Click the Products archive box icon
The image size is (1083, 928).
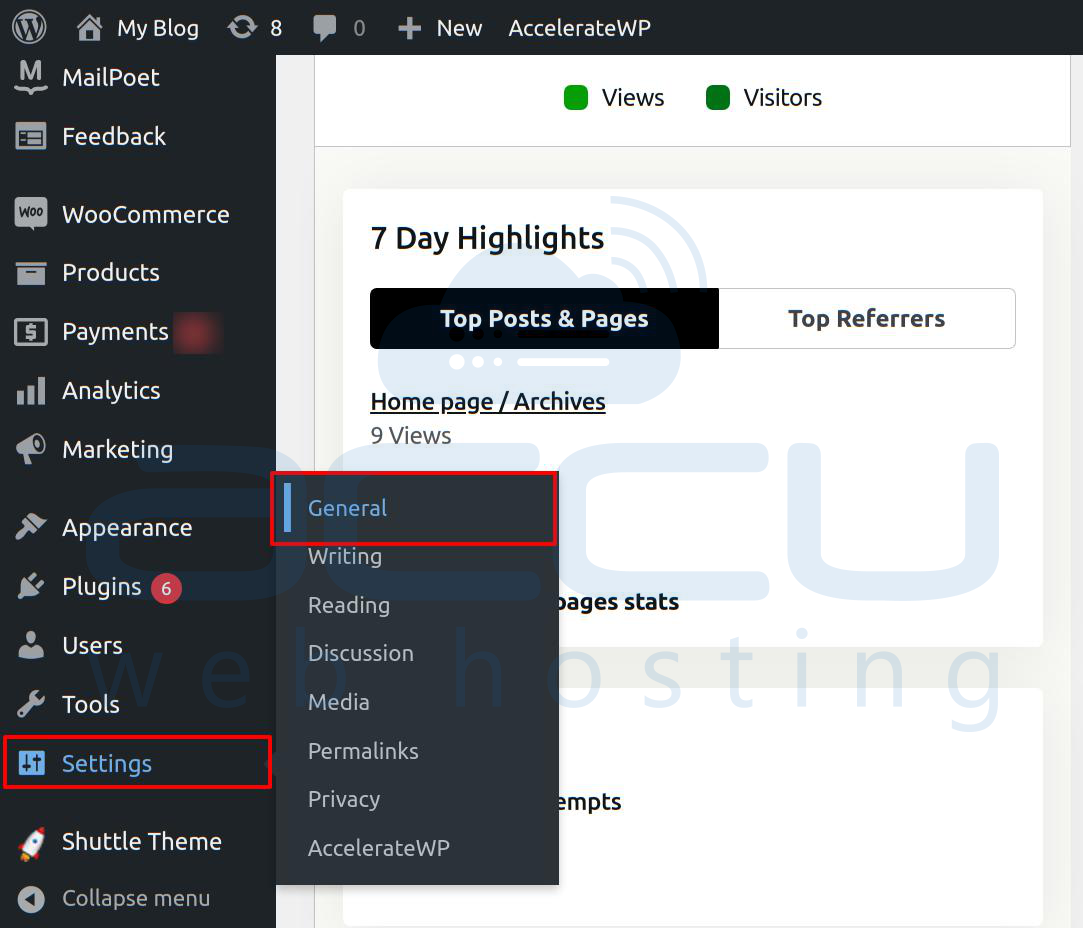pos(30,273)
